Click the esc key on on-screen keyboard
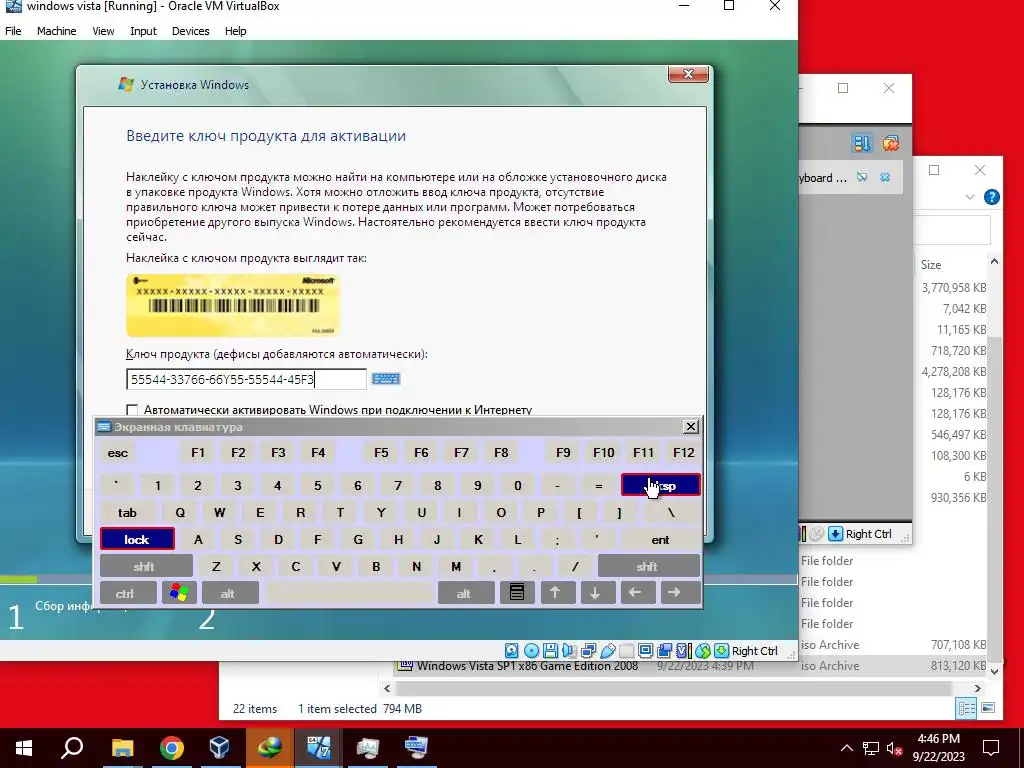1024x768 pixels. click(118, 453)
